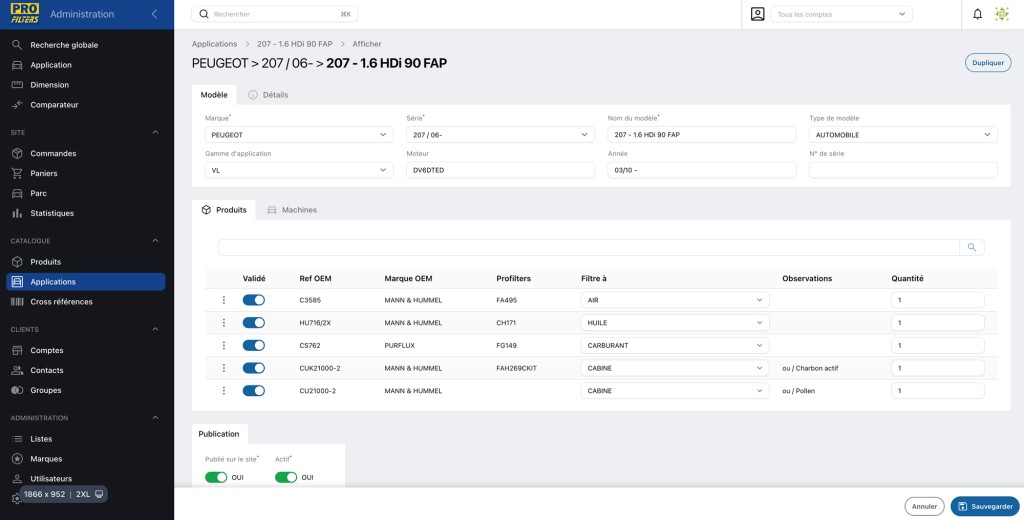Click the empty N° de série field
Image resolution: width=1024 pixels, height=520 pixels.
coord(903,170)
